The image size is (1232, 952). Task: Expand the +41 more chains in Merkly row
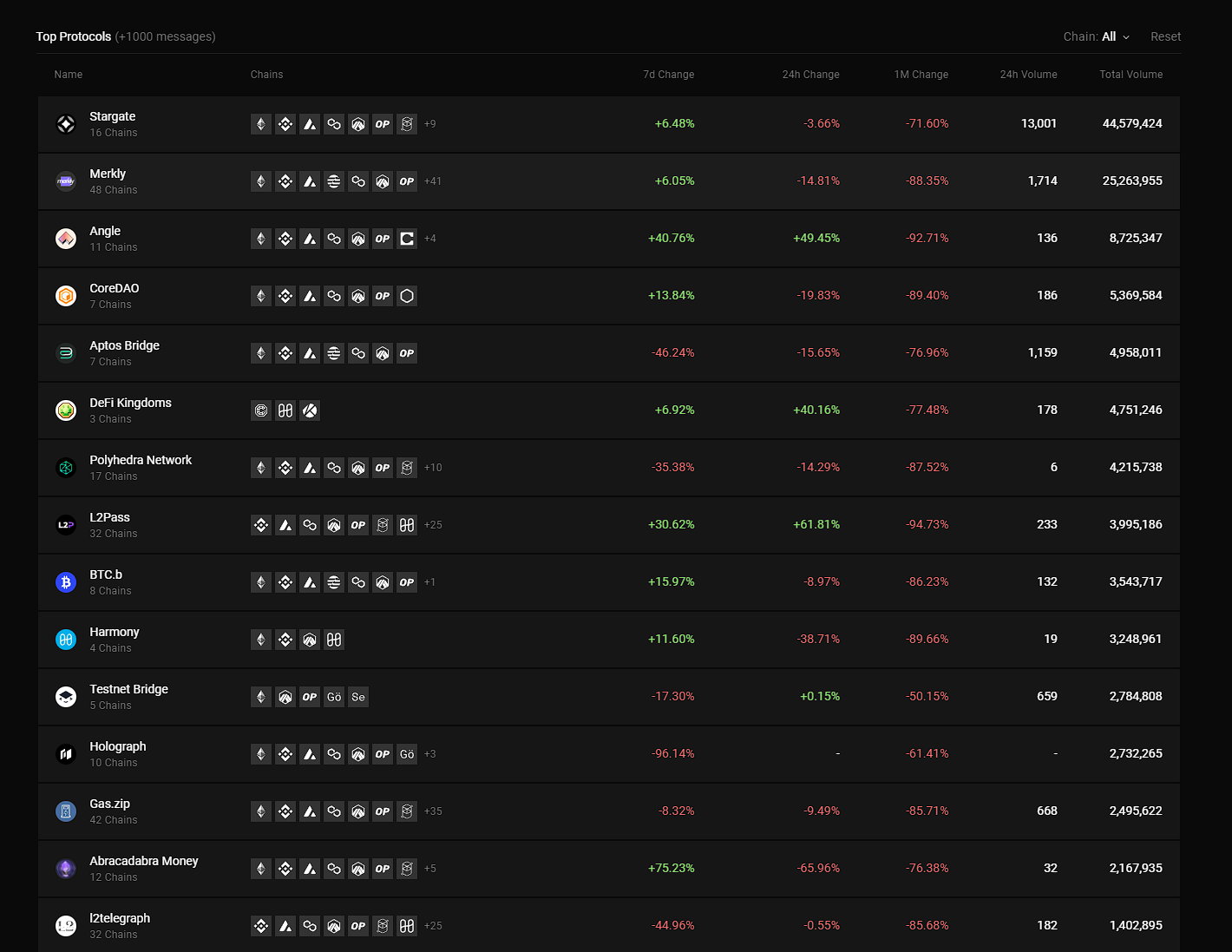pos(433,181)
